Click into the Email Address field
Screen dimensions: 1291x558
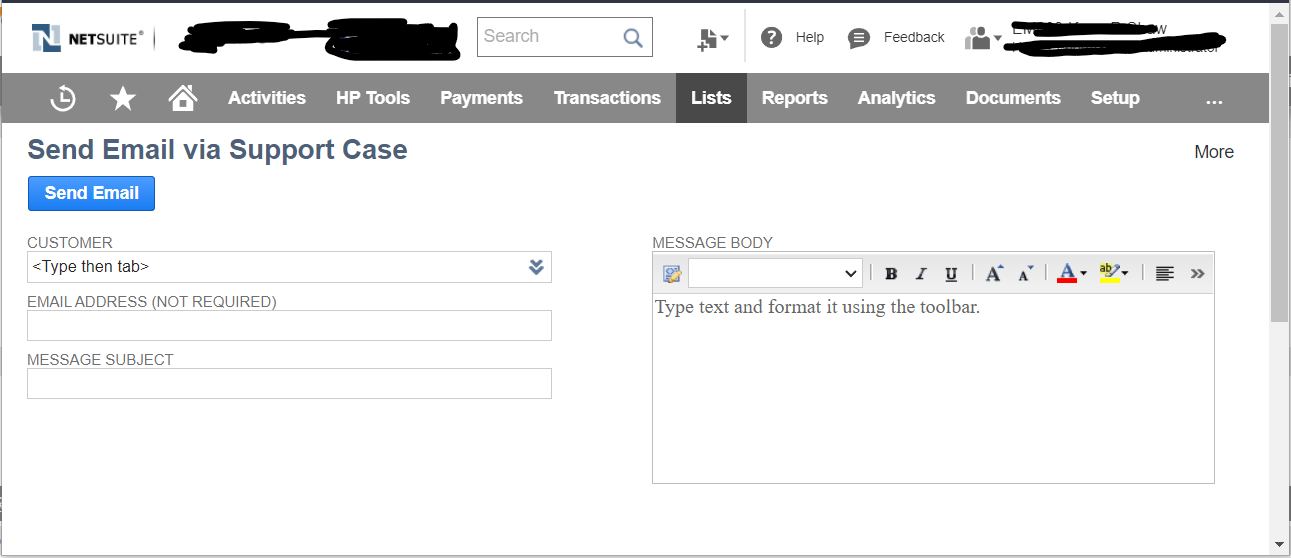pos(289,325)
